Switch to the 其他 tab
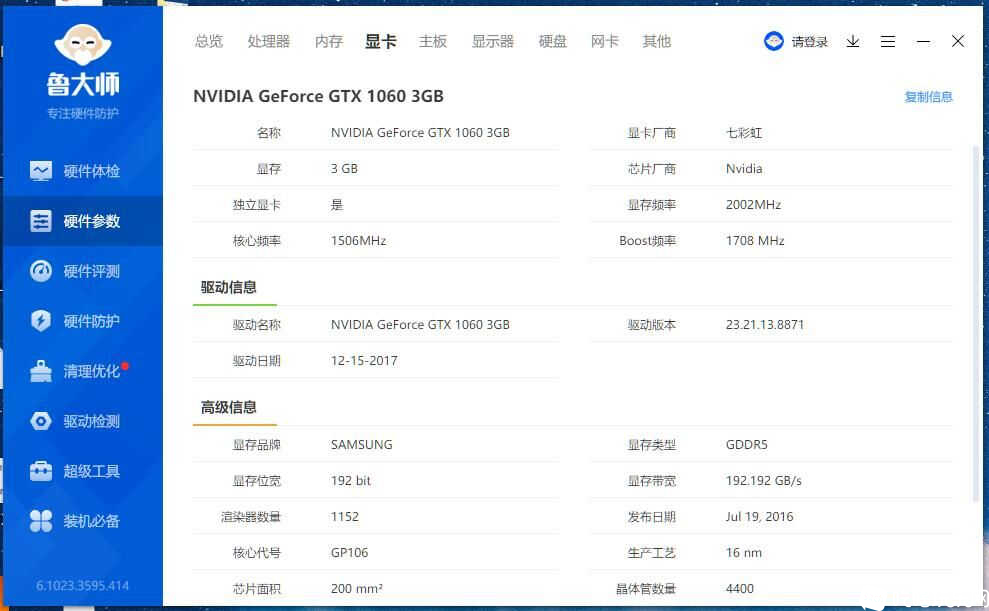The width and height of the screenshot is (989, 611). coord(656,42)
